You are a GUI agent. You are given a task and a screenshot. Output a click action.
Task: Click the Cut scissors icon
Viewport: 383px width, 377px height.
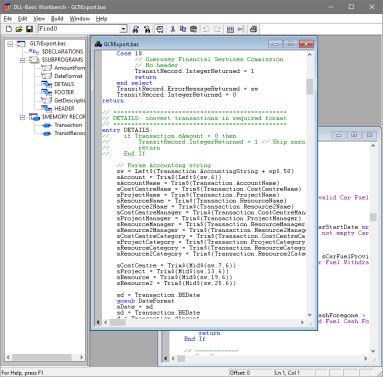tap(172, 29)
